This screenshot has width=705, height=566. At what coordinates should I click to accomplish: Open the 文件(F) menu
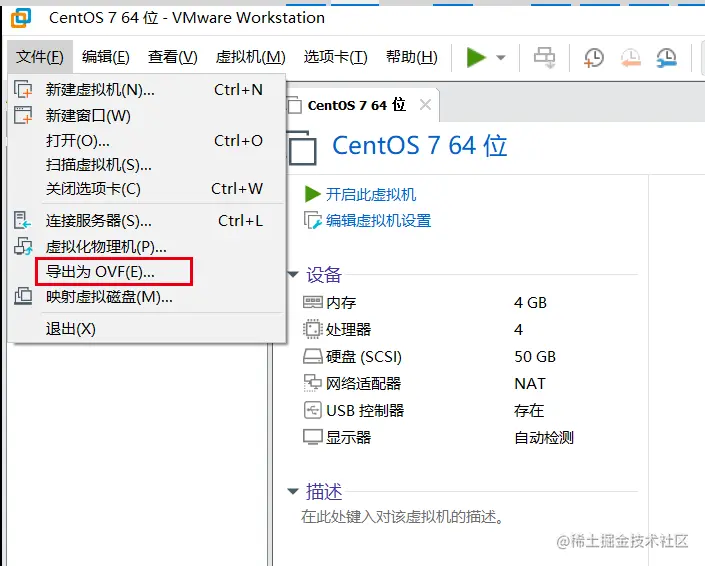coord(40,57)
